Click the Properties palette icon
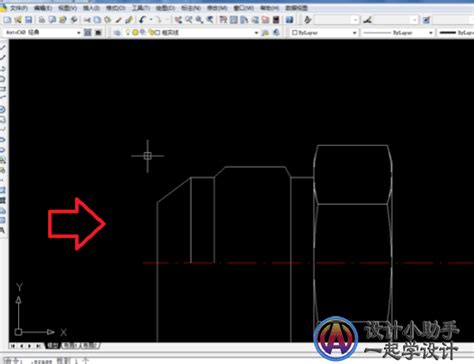 pos(223,20)
